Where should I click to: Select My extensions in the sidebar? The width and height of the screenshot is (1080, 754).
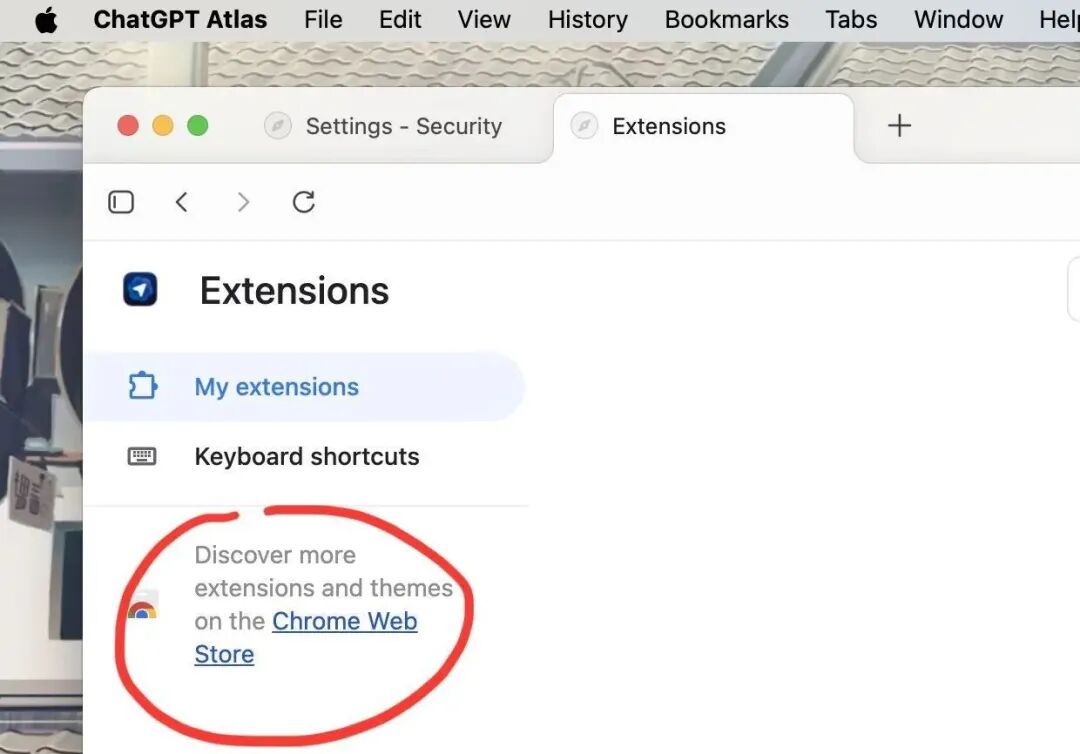[x=277, y=387]
